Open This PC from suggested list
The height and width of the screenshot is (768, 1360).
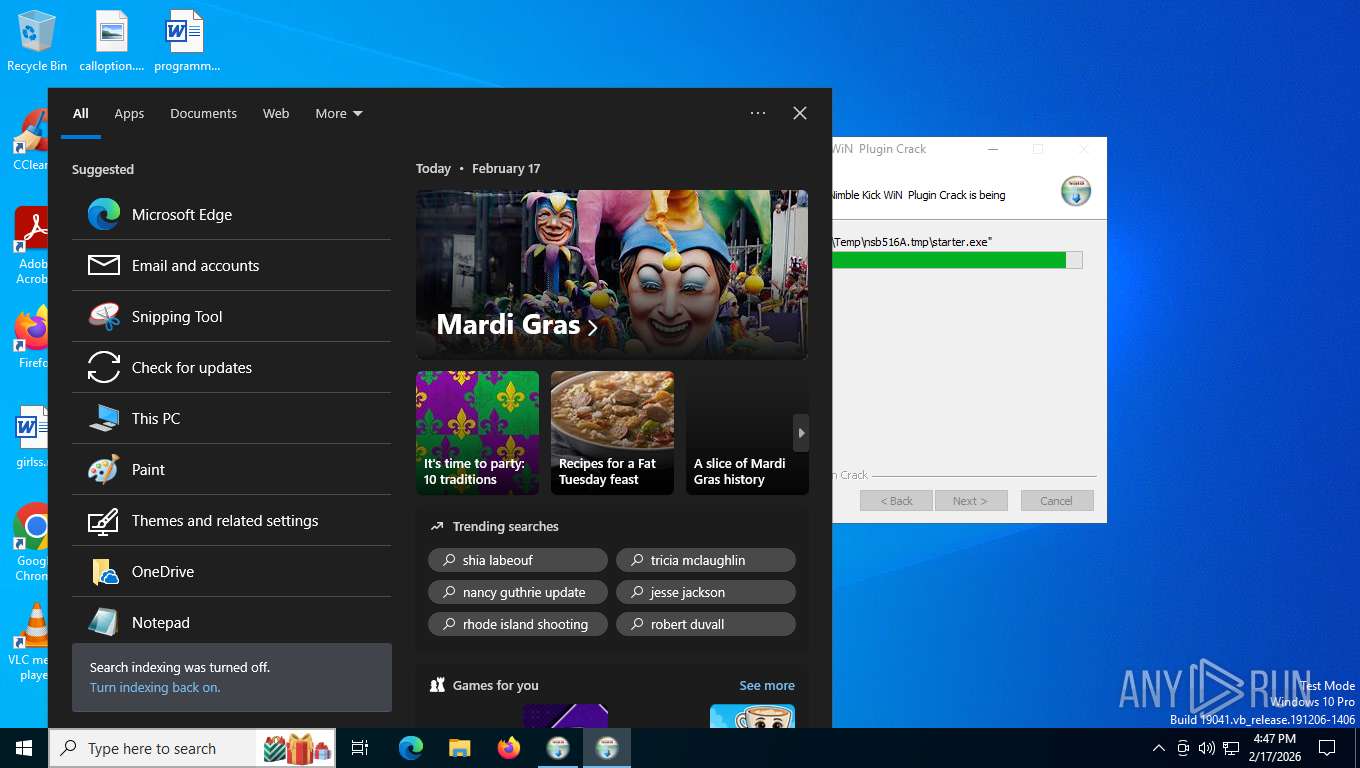tap(231, 418)
